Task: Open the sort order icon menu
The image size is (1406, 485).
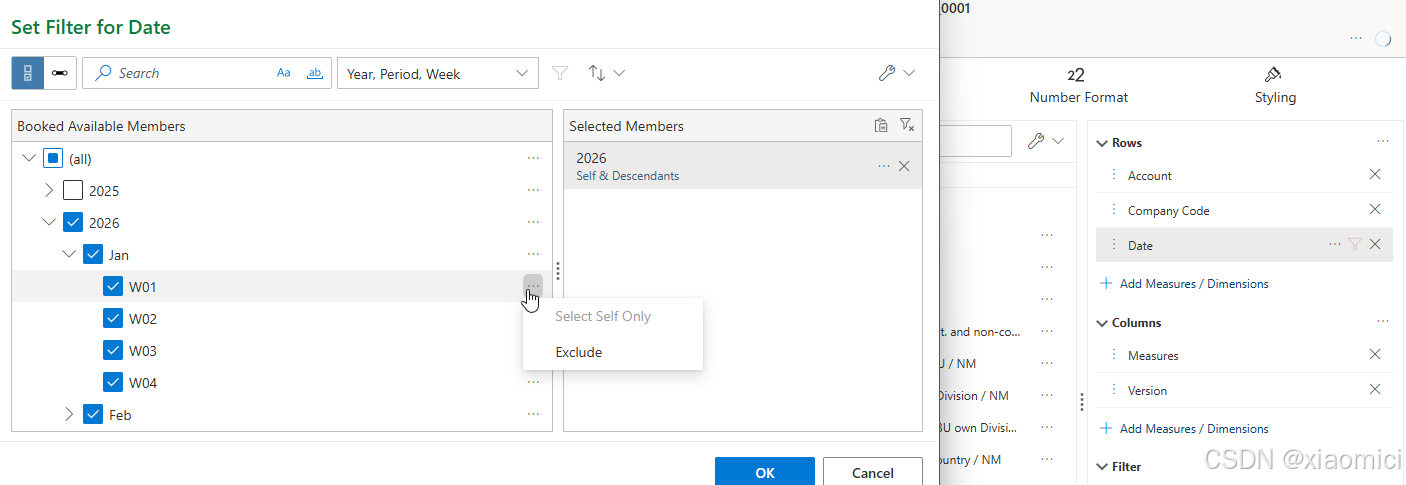Action: point(606,73)
